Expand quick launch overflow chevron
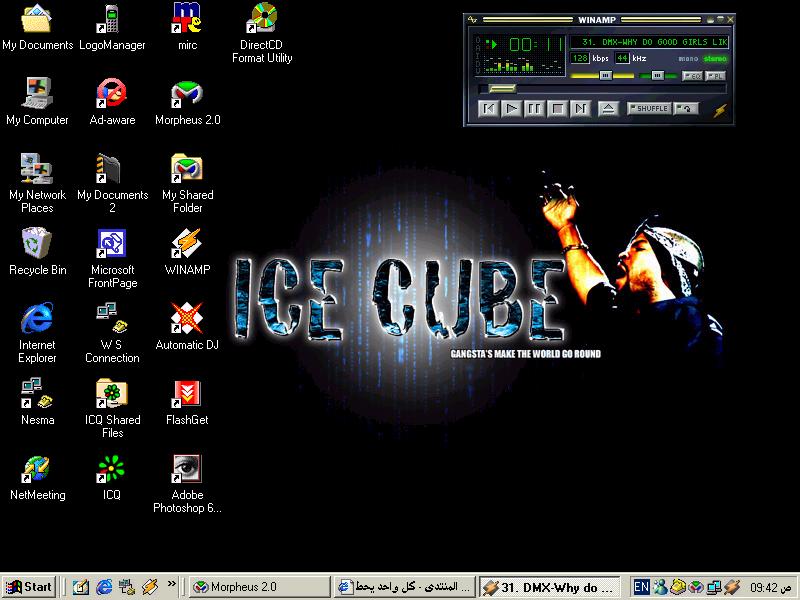Screen dimensions: 800x600 [x=171, y=583]
